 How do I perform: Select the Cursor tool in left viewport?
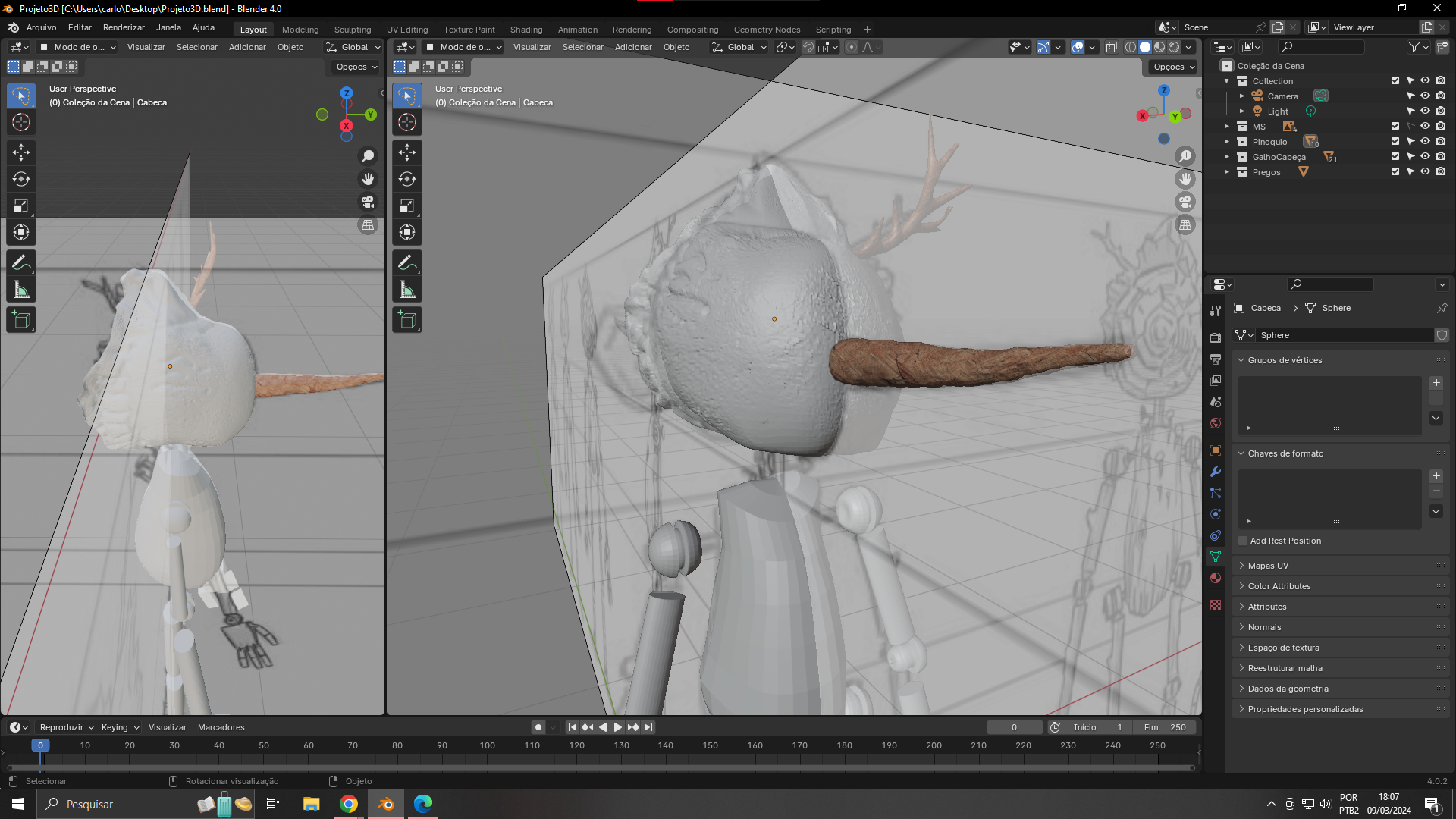21,122
